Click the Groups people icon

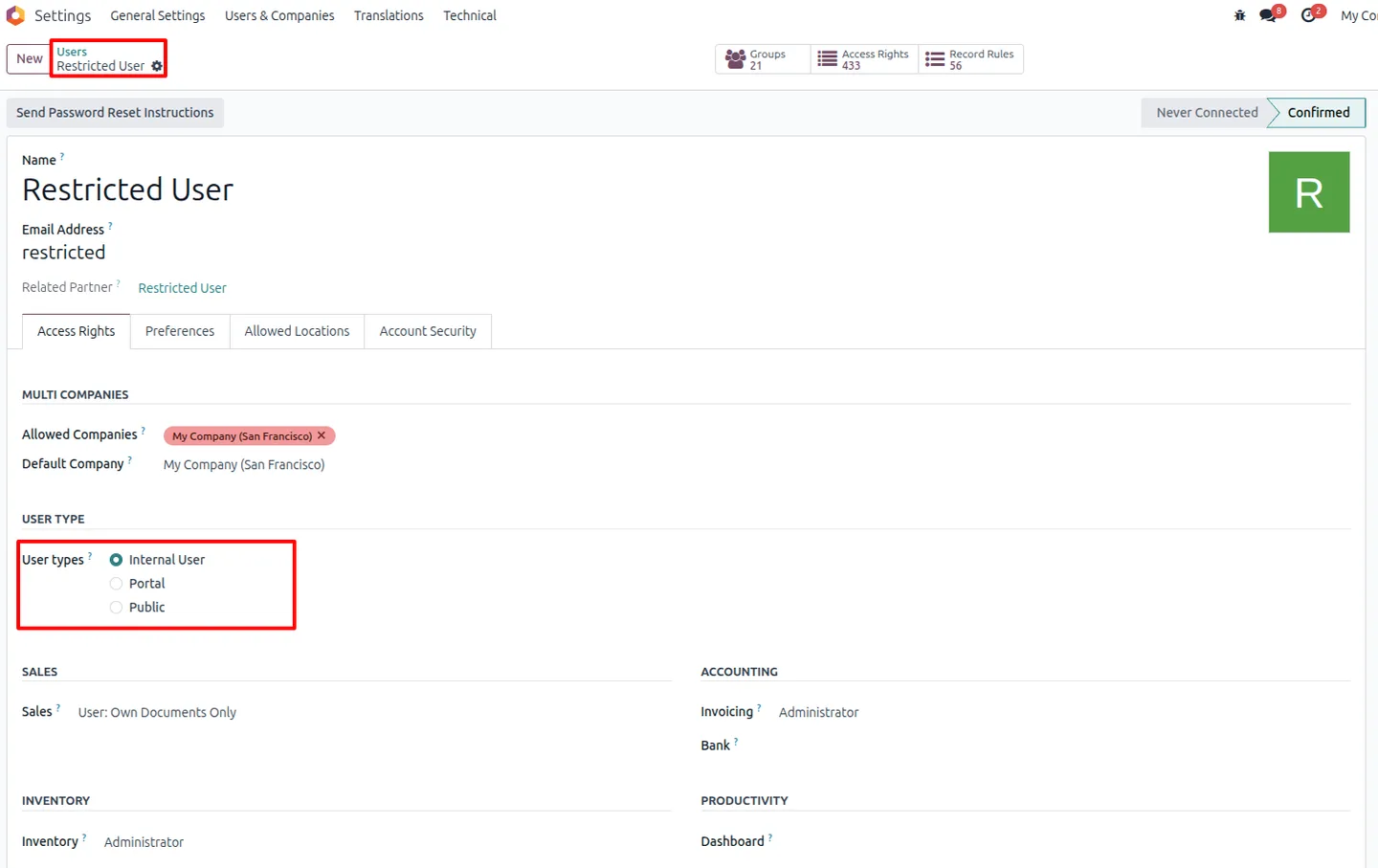(735, 59)
